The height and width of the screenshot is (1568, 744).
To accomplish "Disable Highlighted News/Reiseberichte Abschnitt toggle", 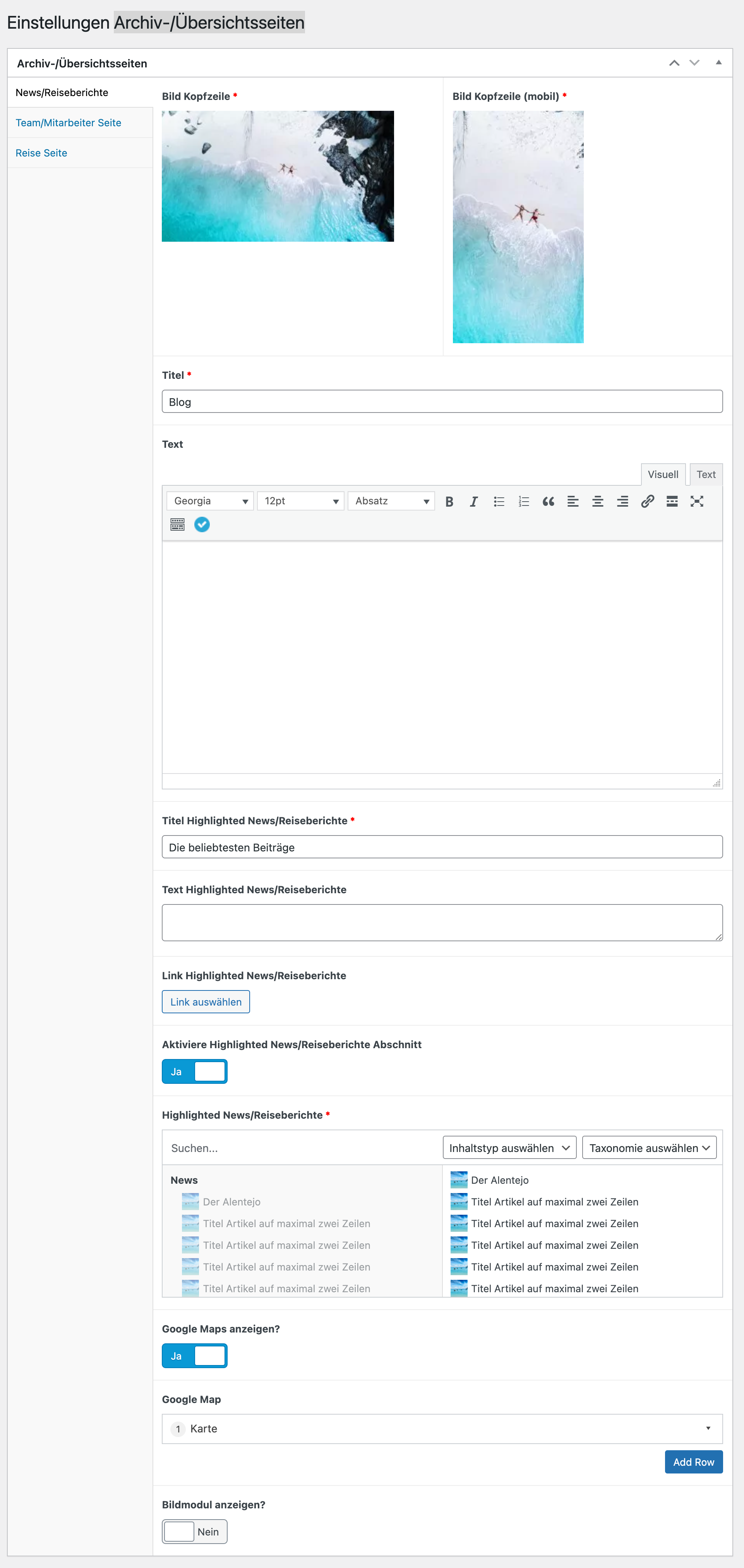I will (195, 1071).
